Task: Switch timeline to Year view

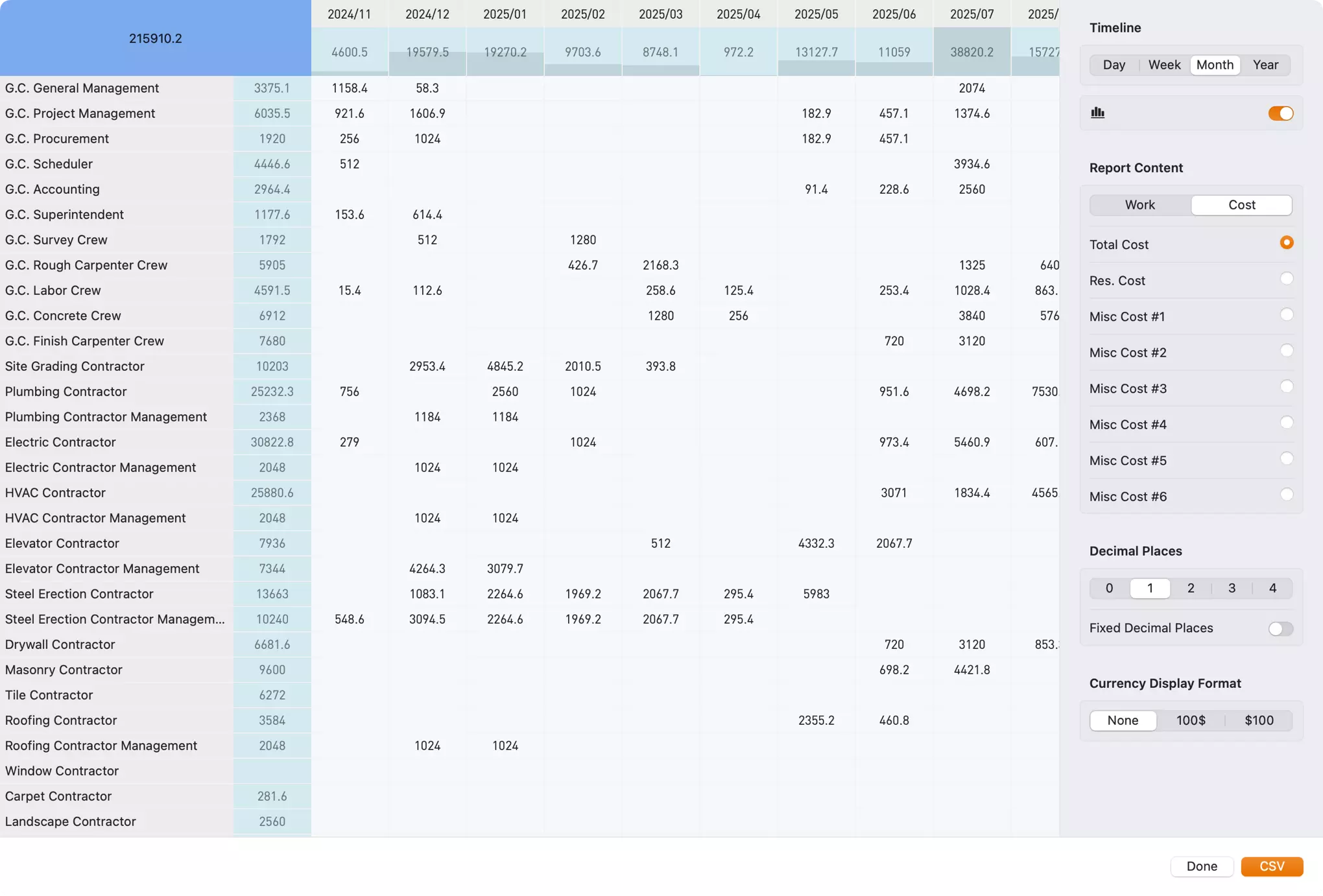Action: coord(1266,64)
